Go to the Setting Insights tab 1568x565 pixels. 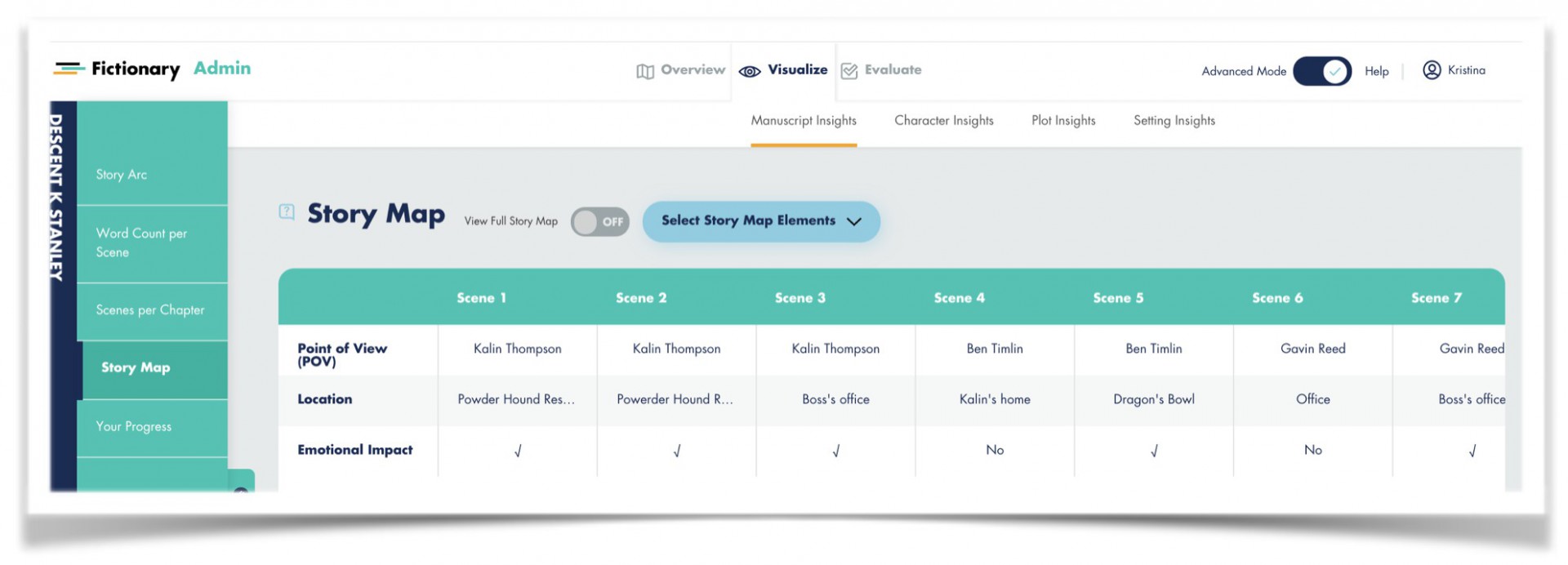[x=1174, y=121]
